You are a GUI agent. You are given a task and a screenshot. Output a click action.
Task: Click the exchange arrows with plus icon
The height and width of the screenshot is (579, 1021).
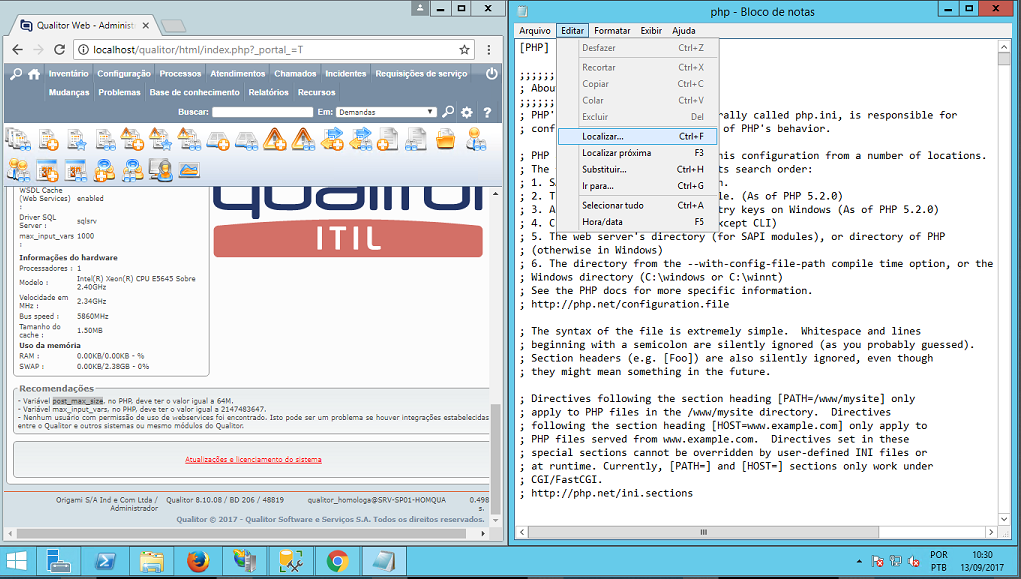(x=331, y=139)
